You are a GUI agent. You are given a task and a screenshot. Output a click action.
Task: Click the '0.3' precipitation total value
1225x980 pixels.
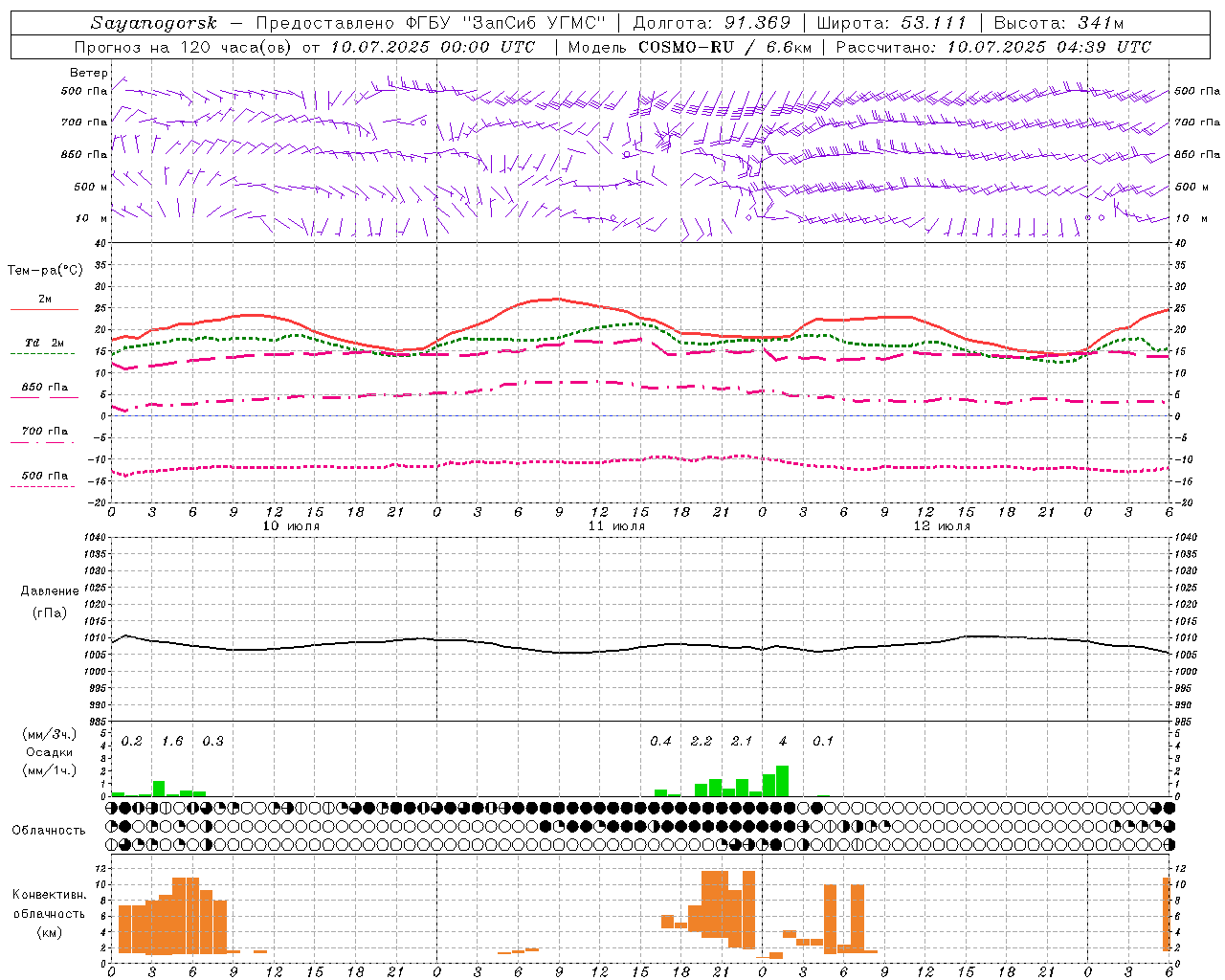[212, 742]
